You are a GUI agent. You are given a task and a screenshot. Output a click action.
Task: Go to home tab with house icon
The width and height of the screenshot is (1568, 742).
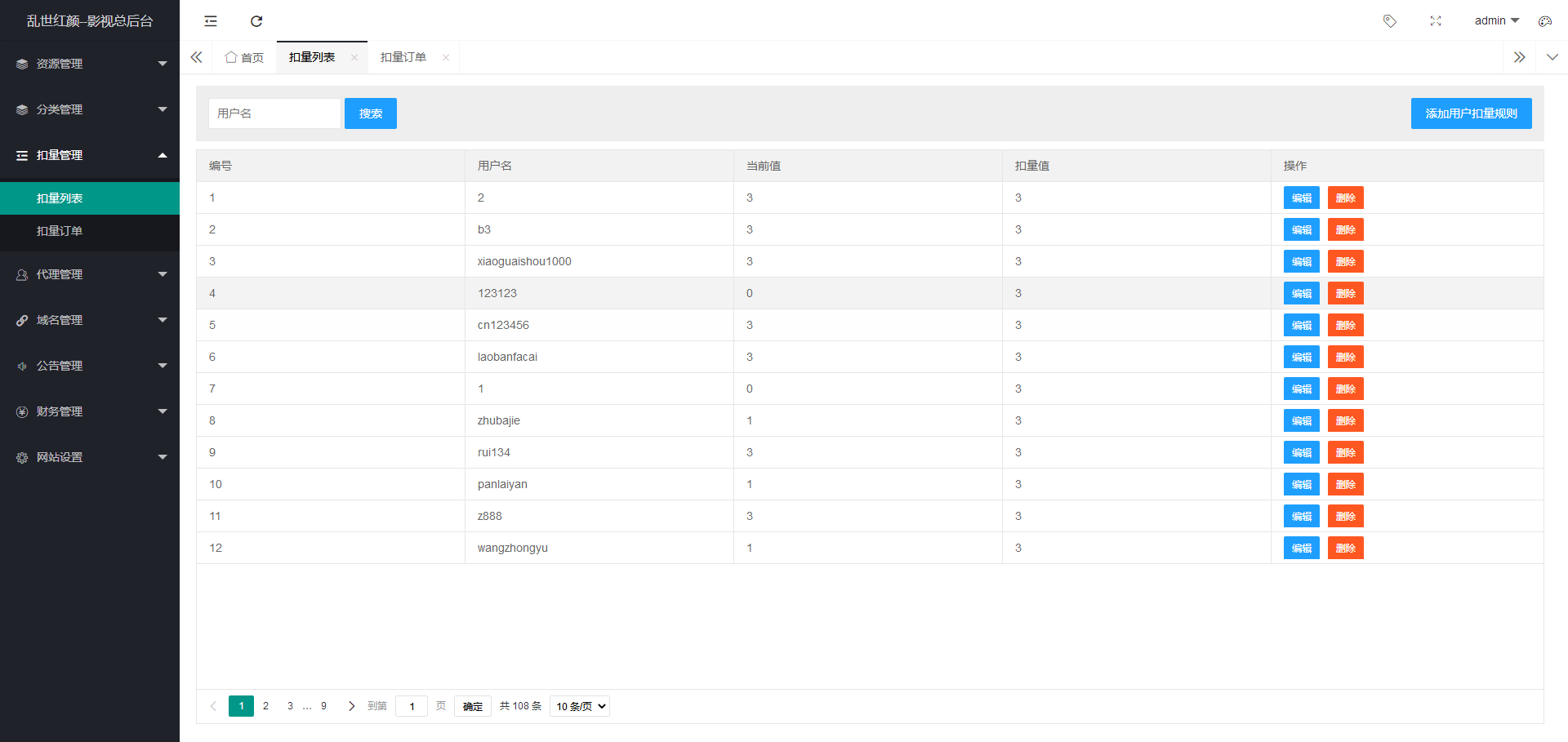[244, 57]
